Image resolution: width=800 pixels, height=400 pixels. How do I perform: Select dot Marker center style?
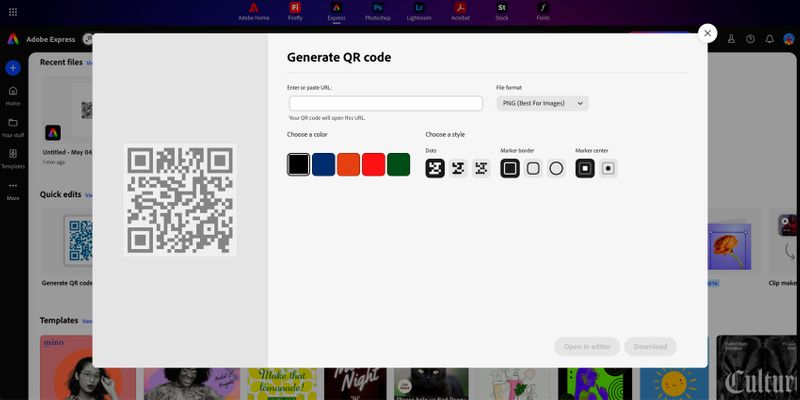(x=608, y=168)
